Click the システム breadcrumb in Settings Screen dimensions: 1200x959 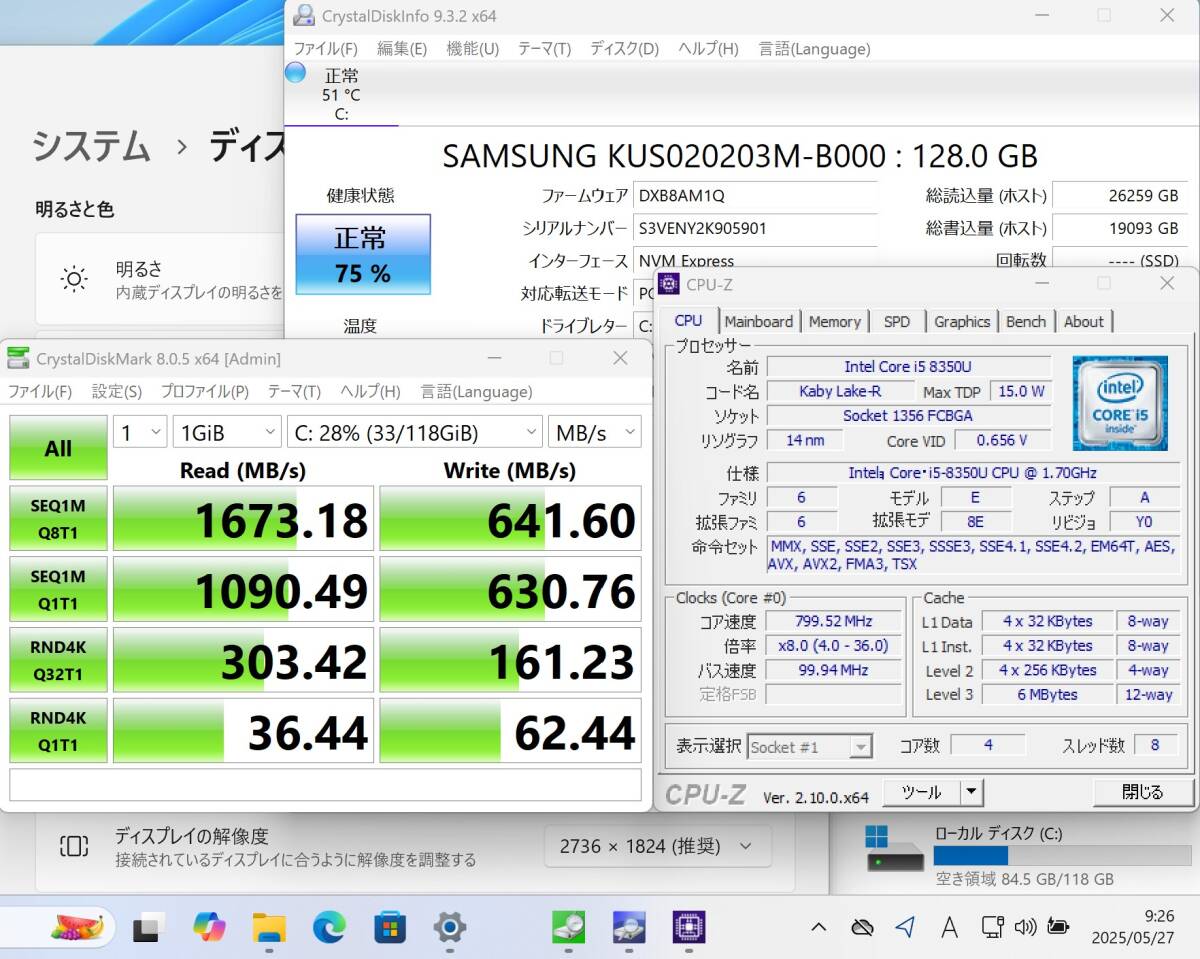(x=91, y=146)
